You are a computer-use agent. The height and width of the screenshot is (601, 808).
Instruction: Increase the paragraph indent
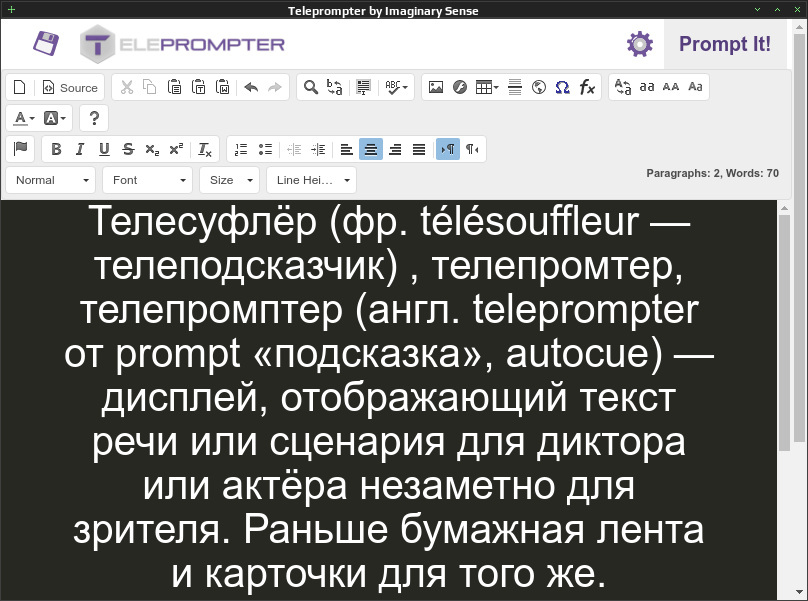pyautogui.click(x=318, y=149)
